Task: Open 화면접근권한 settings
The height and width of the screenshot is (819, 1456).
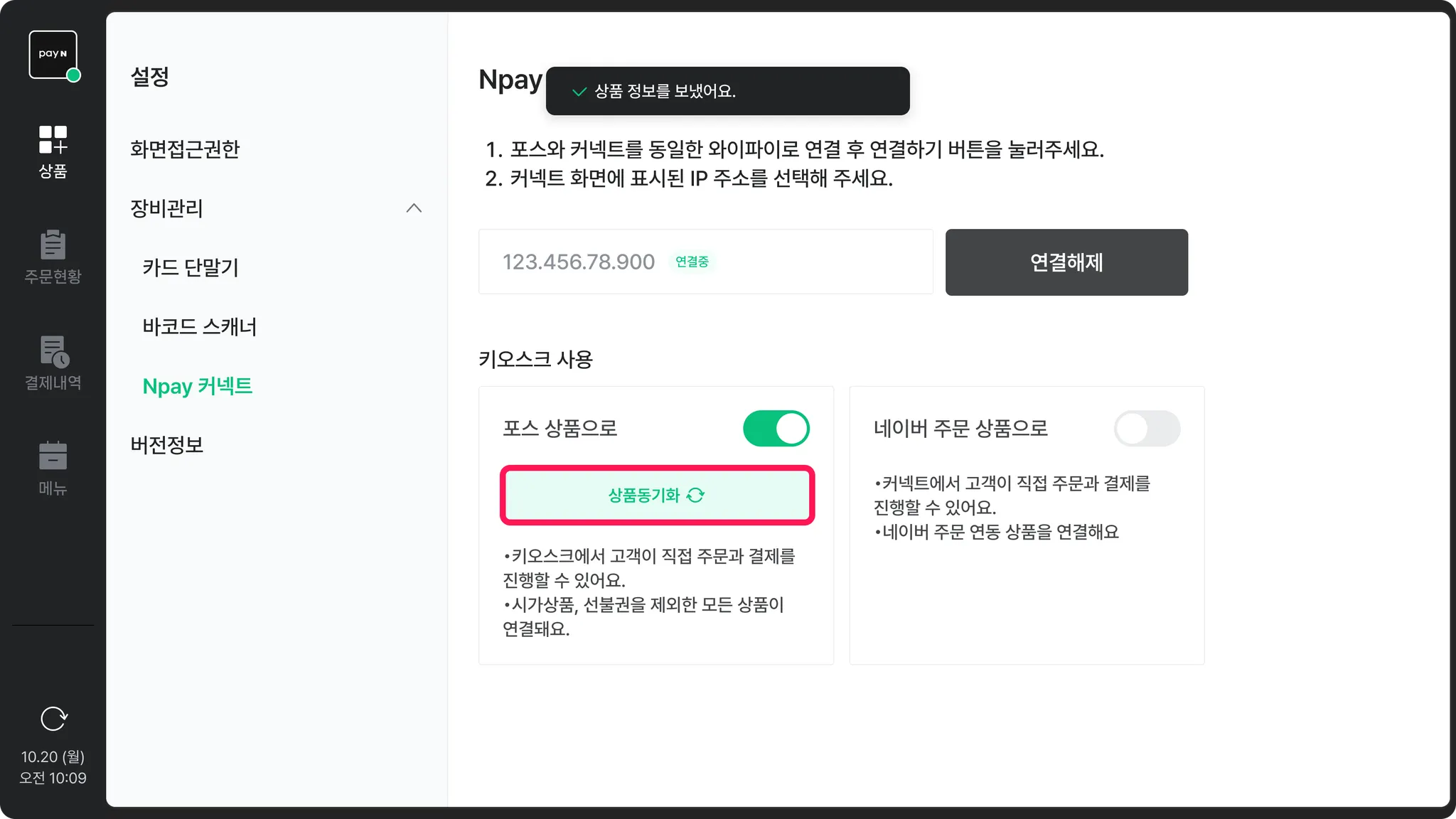Action: tap(185, 149)
